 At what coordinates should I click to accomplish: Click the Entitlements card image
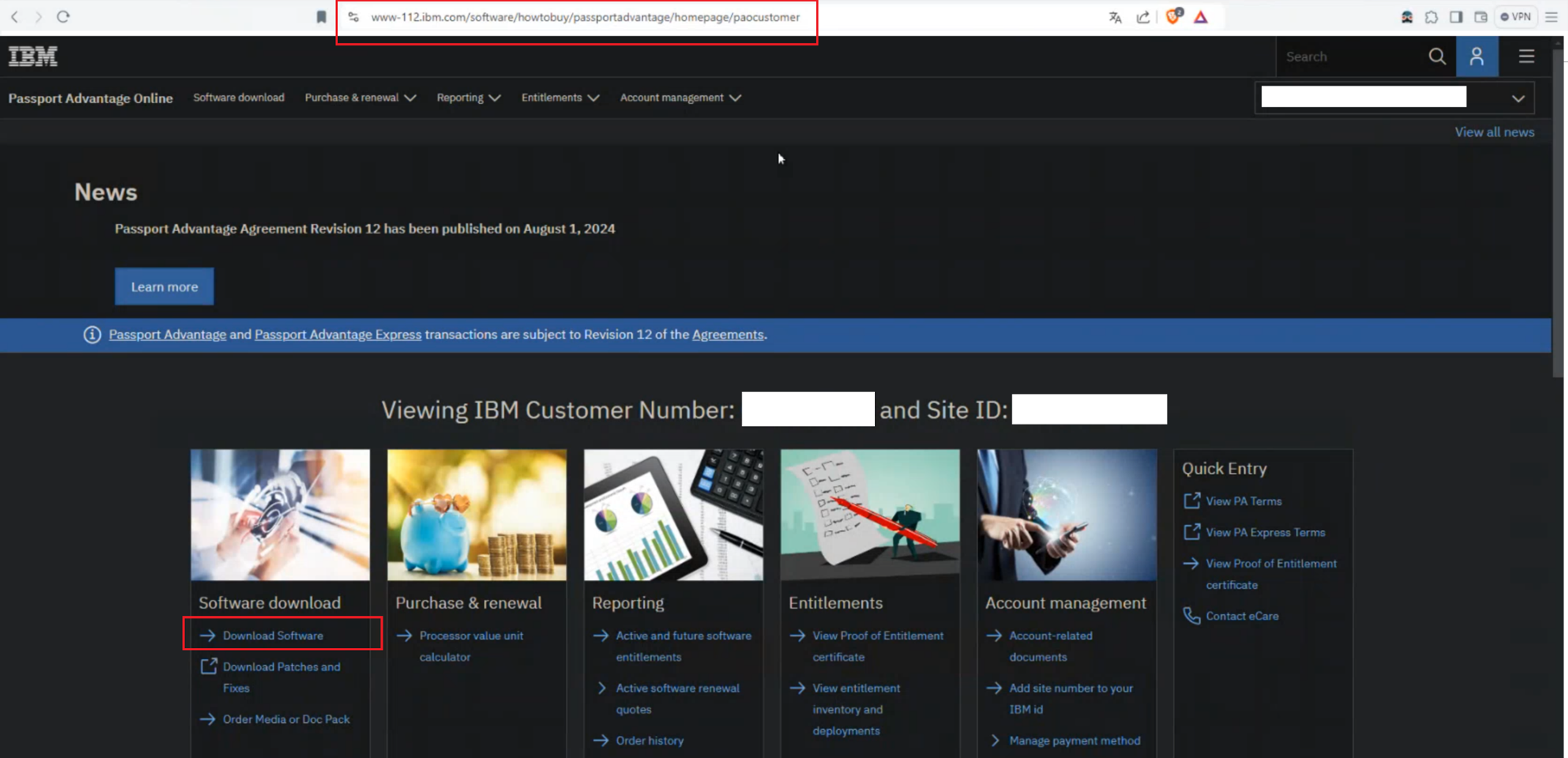[x=870, y=515]
